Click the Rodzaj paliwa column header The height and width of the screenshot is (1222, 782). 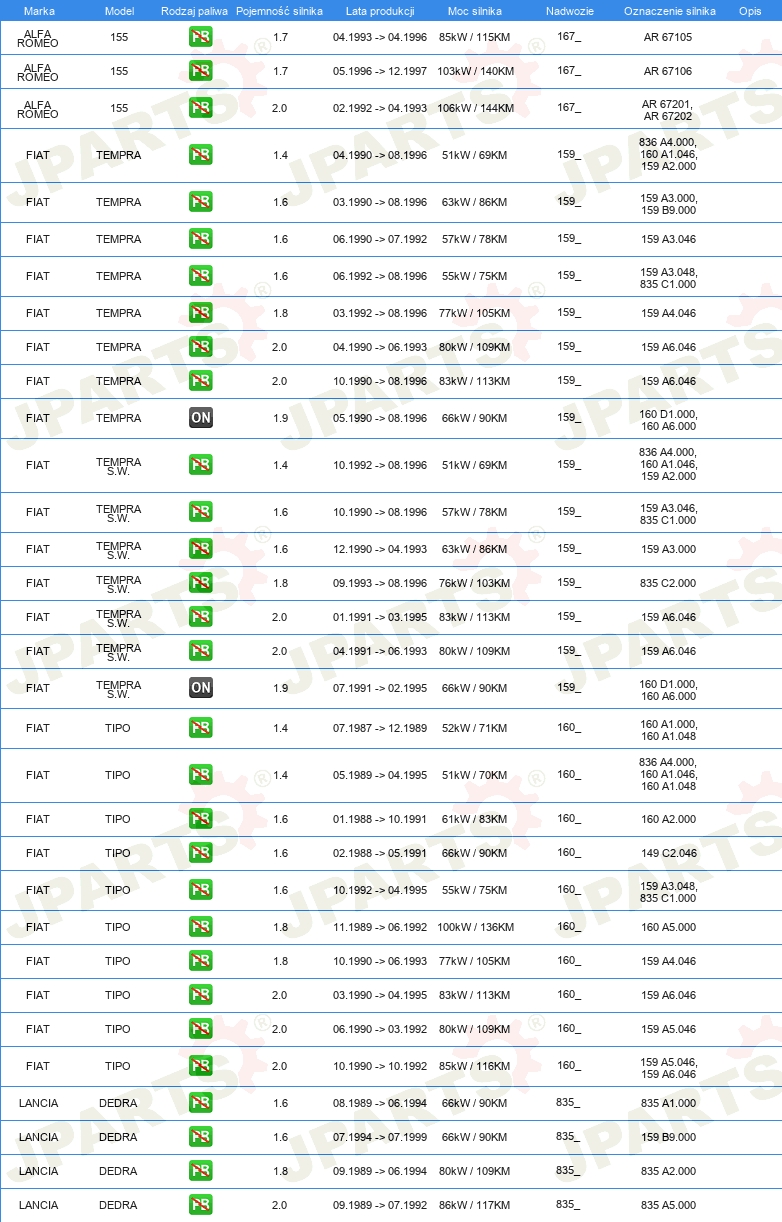point(194,10)
